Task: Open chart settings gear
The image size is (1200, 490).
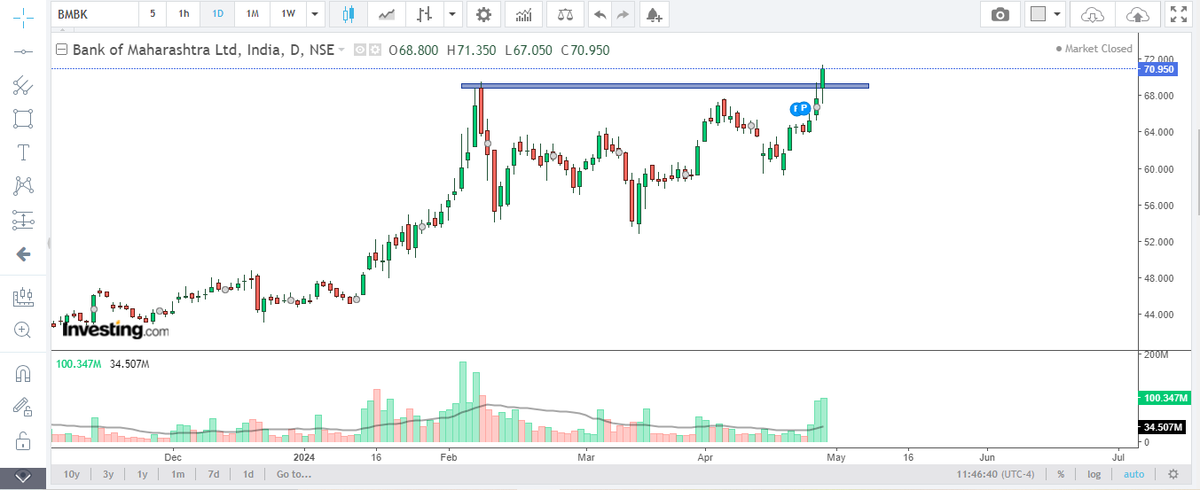Action: click(484, 14)
